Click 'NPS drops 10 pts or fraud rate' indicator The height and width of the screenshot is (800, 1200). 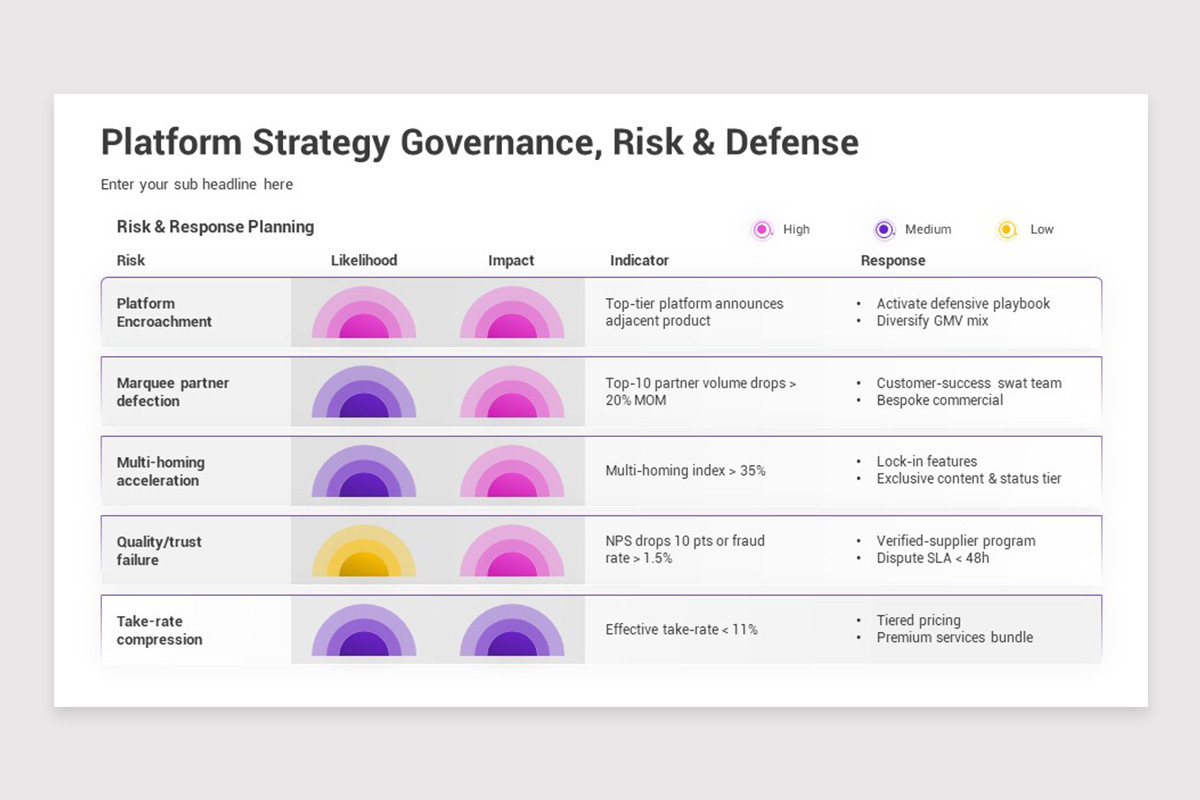(685, 549)
